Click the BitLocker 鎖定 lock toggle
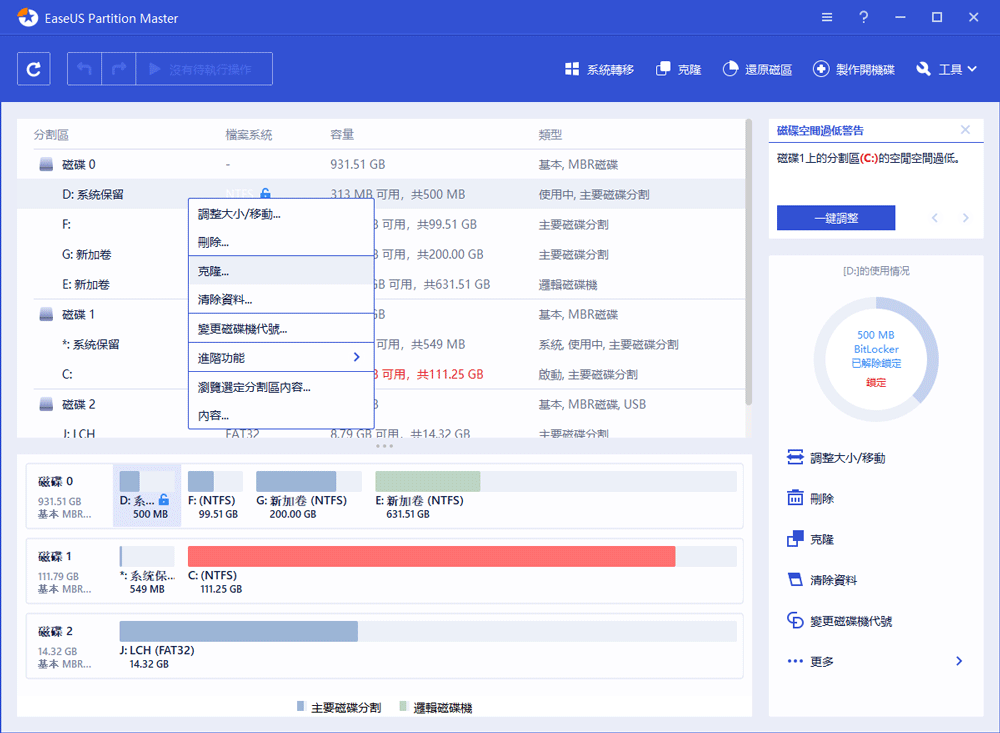Viewport: 1000px width, 733px height. [875, 380]
